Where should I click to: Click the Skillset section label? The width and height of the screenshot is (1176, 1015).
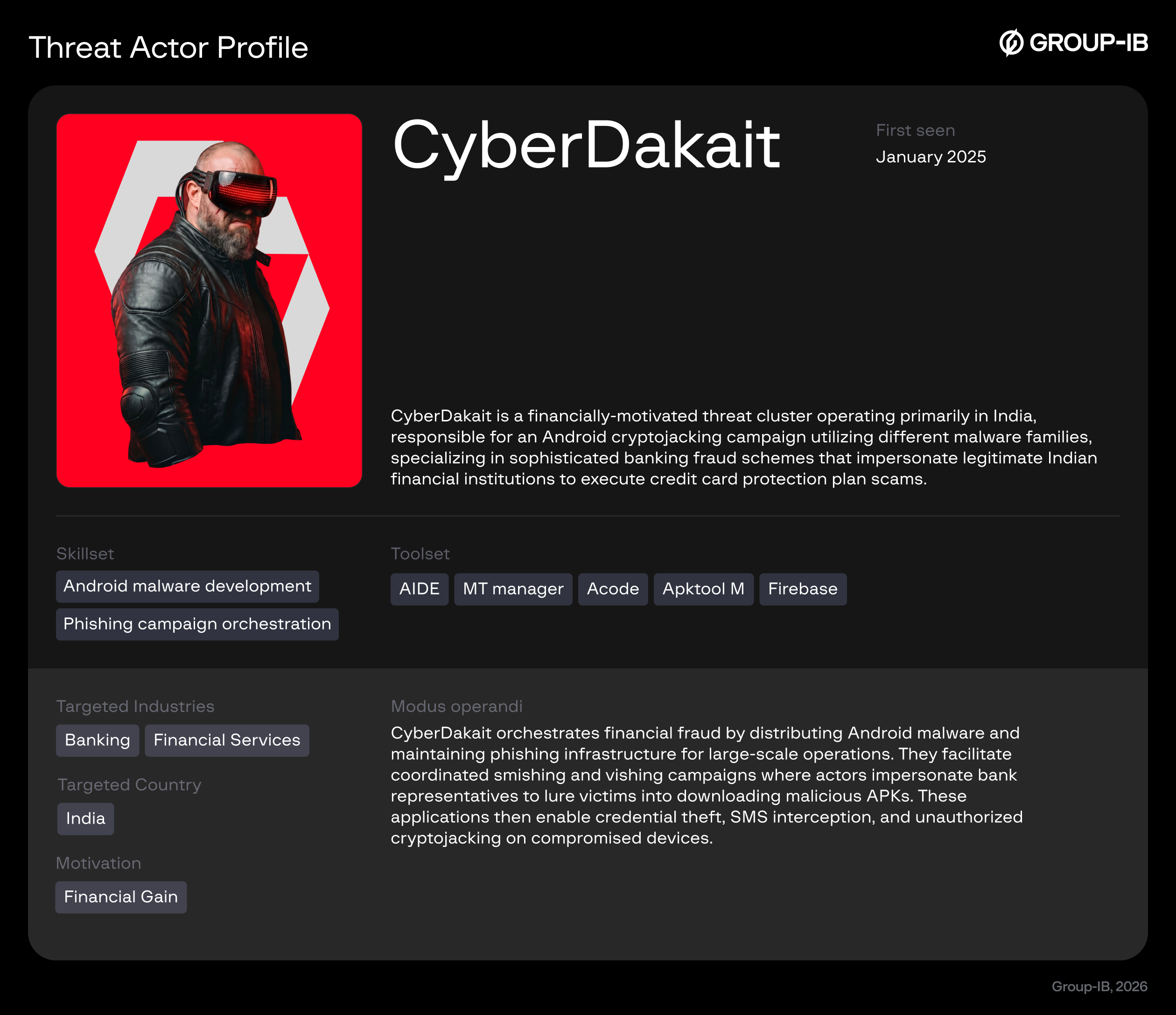coord(85,553)
